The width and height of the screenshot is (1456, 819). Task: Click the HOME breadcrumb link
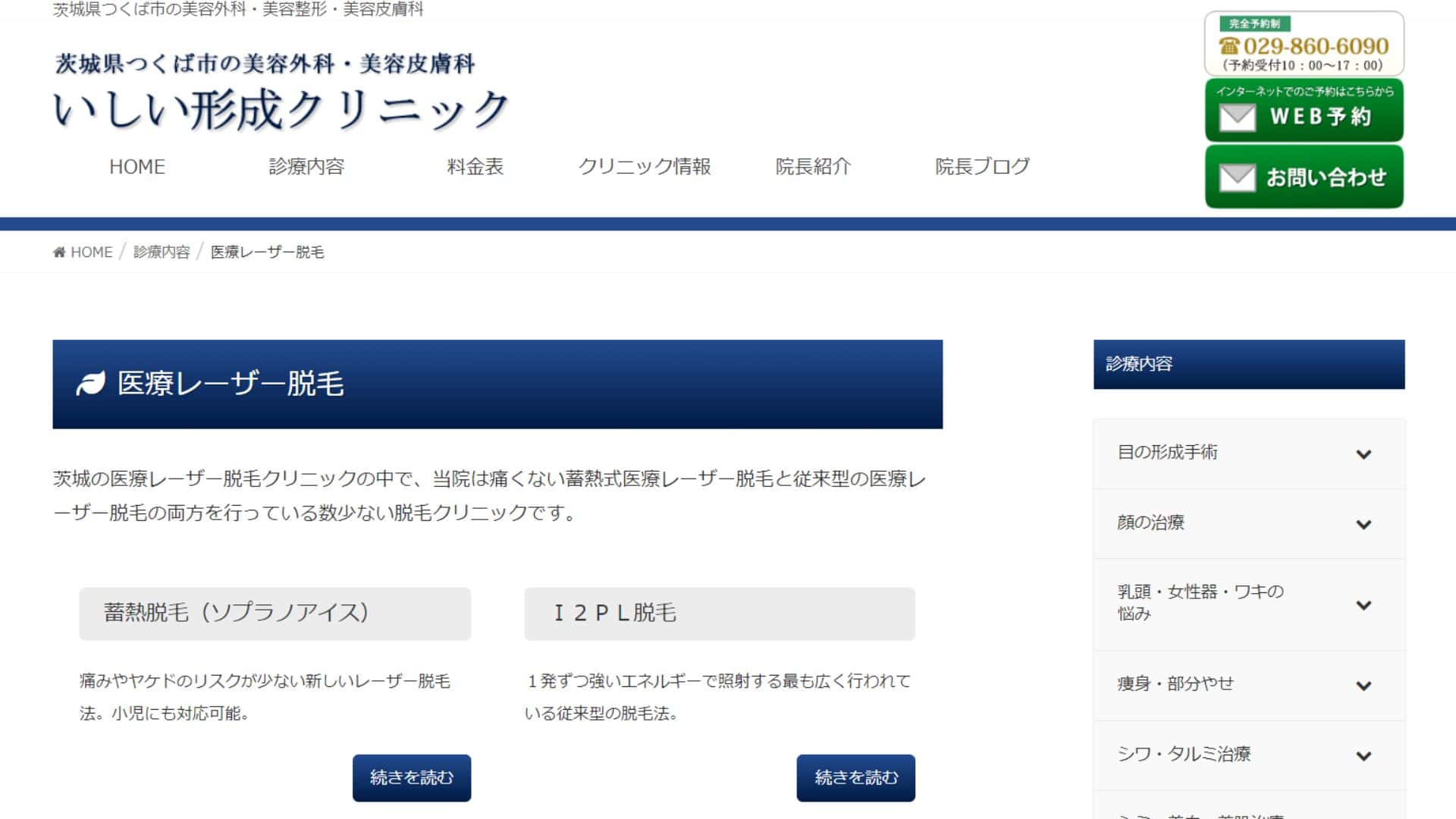point(91,252)
